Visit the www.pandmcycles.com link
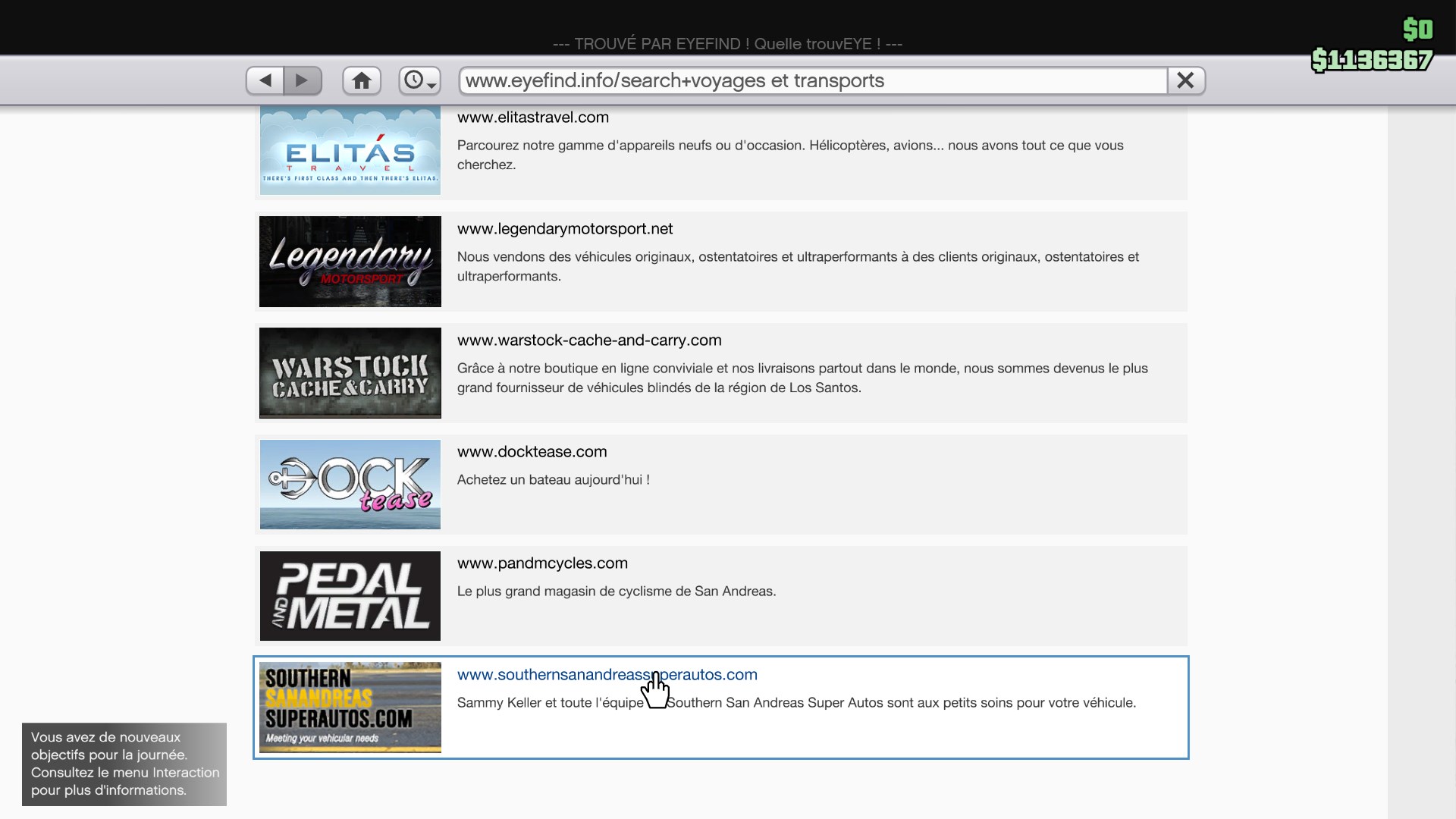Screen dimensions: 1456x819 tap(541, 563)
